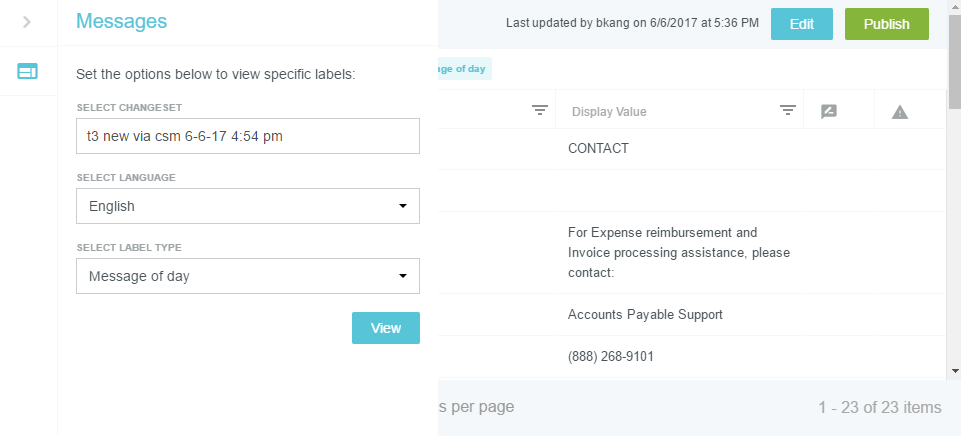Click the Select Changeset input field

pos(247,136)
